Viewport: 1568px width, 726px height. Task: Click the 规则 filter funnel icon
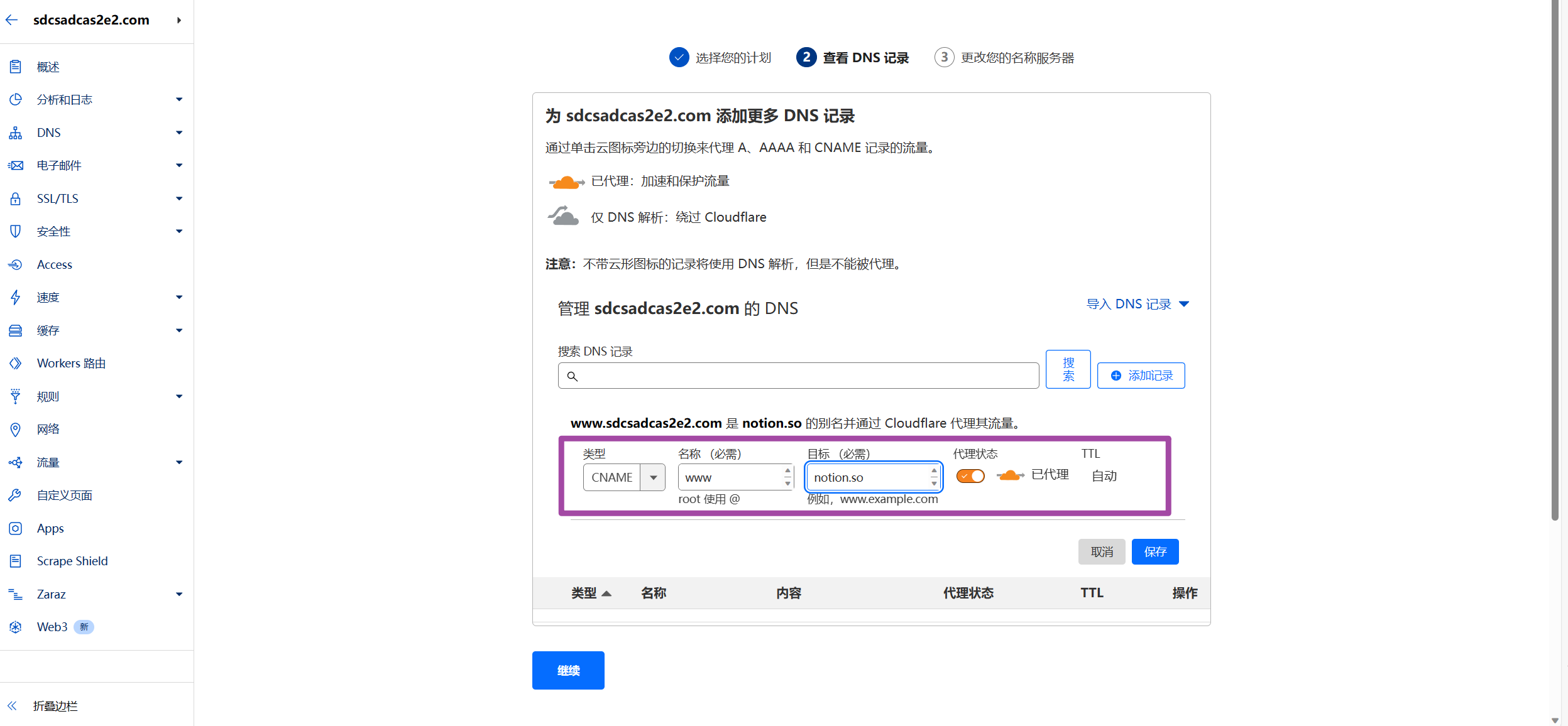pos(16,396)
